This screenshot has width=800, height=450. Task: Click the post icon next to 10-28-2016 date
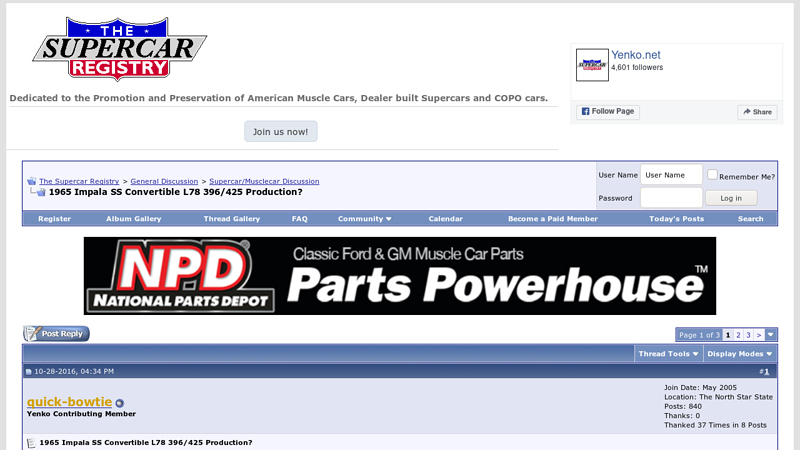[x=29, y=372]
